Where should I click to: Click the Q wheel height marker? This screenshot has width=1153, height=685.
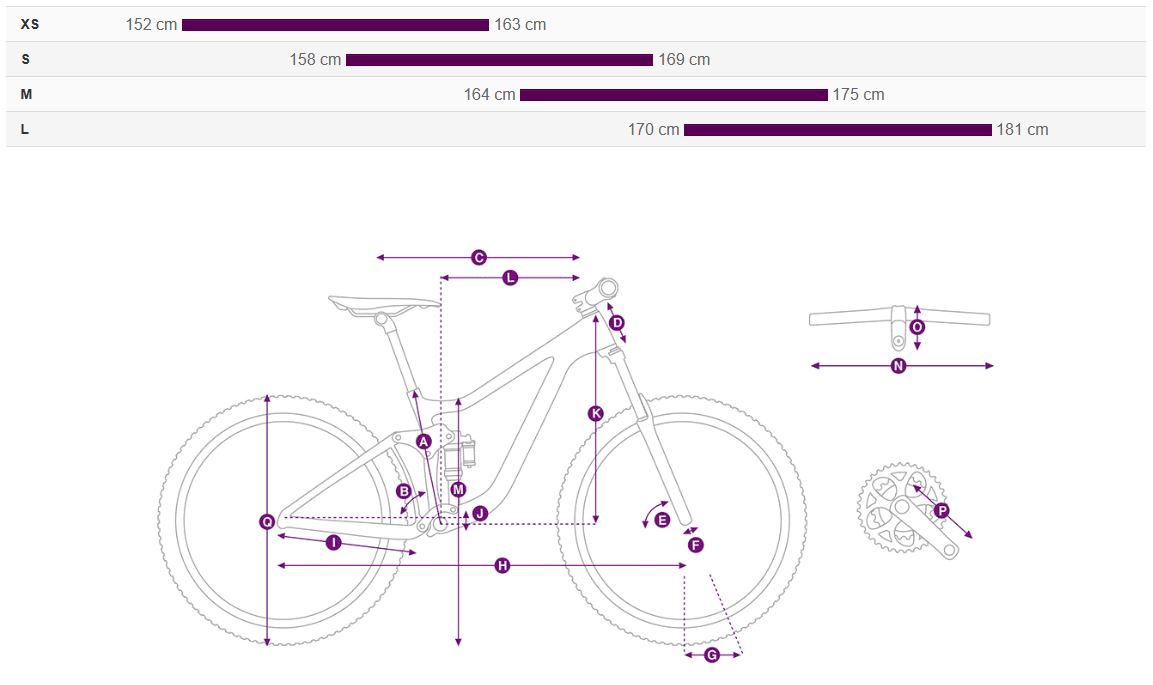click(267, 521)
